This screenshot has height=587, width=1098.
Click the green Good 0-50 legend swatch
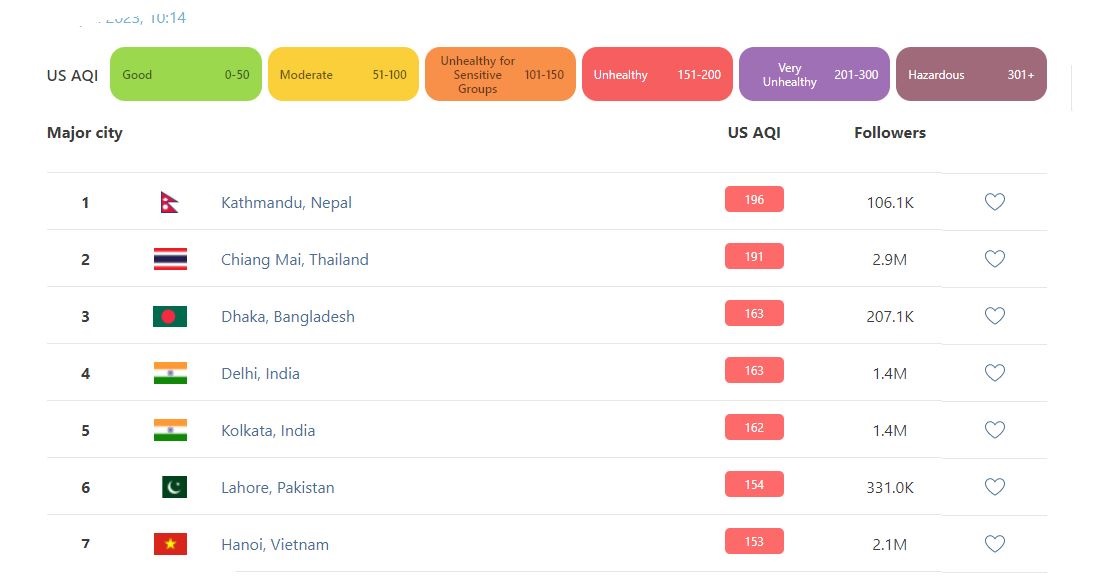point(185,74)
